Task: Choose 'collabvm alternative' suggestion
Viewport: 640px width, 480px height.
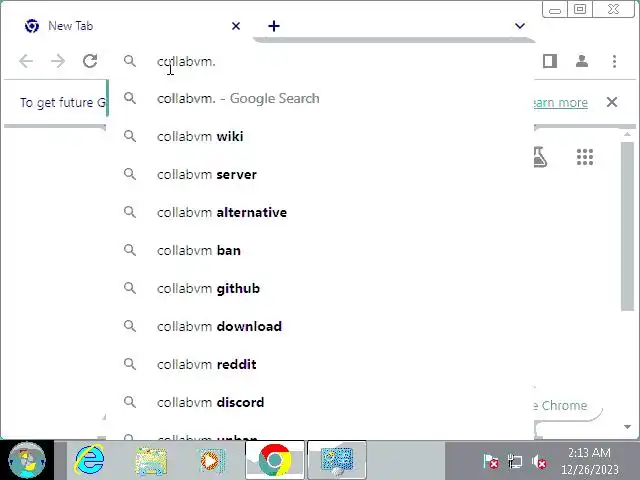Action: click(x=320, y=212)
